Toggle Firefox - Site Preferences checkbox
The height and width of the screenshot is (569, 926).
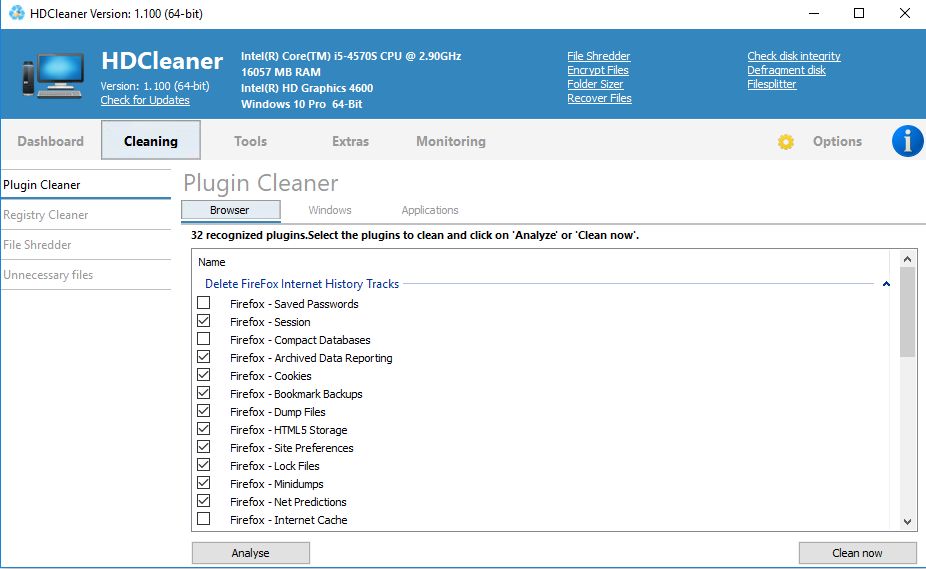click(204, 447)
